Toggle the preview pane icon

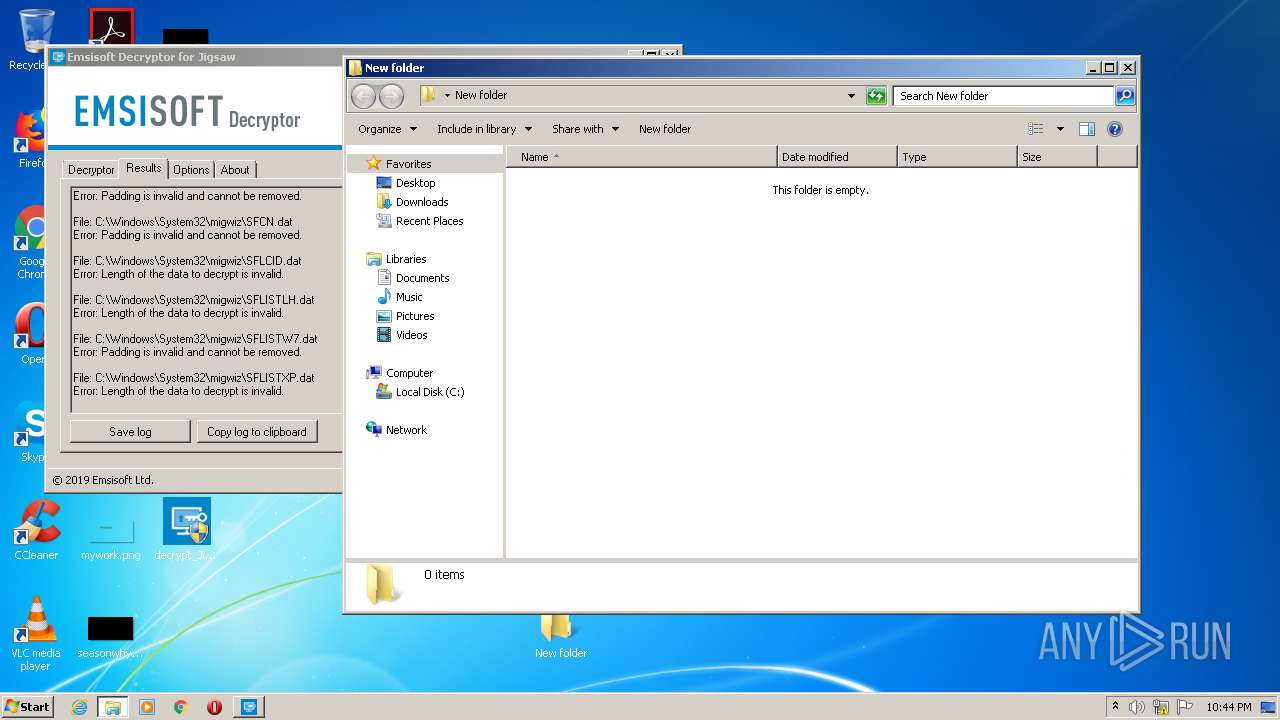click(x=1087, y=129)
